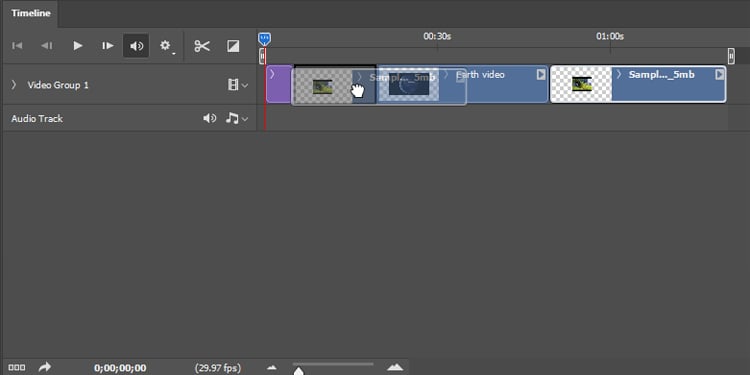Split clip with scissors icon
This screenshot has width=750, height=375.
click(x=202, y=46)
